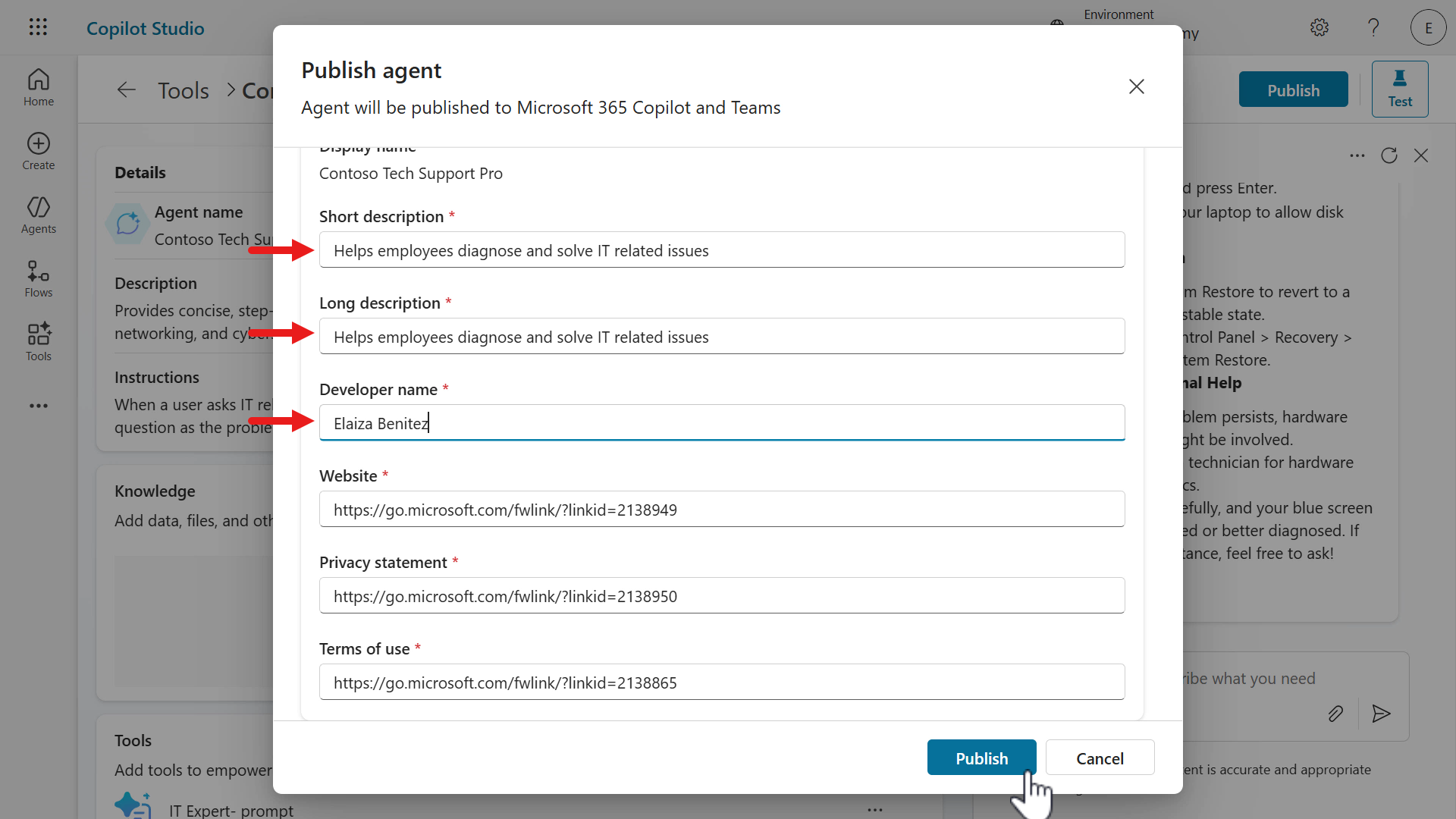Go back using the left arrow
1456x819 pixels.
coord(127,90)
